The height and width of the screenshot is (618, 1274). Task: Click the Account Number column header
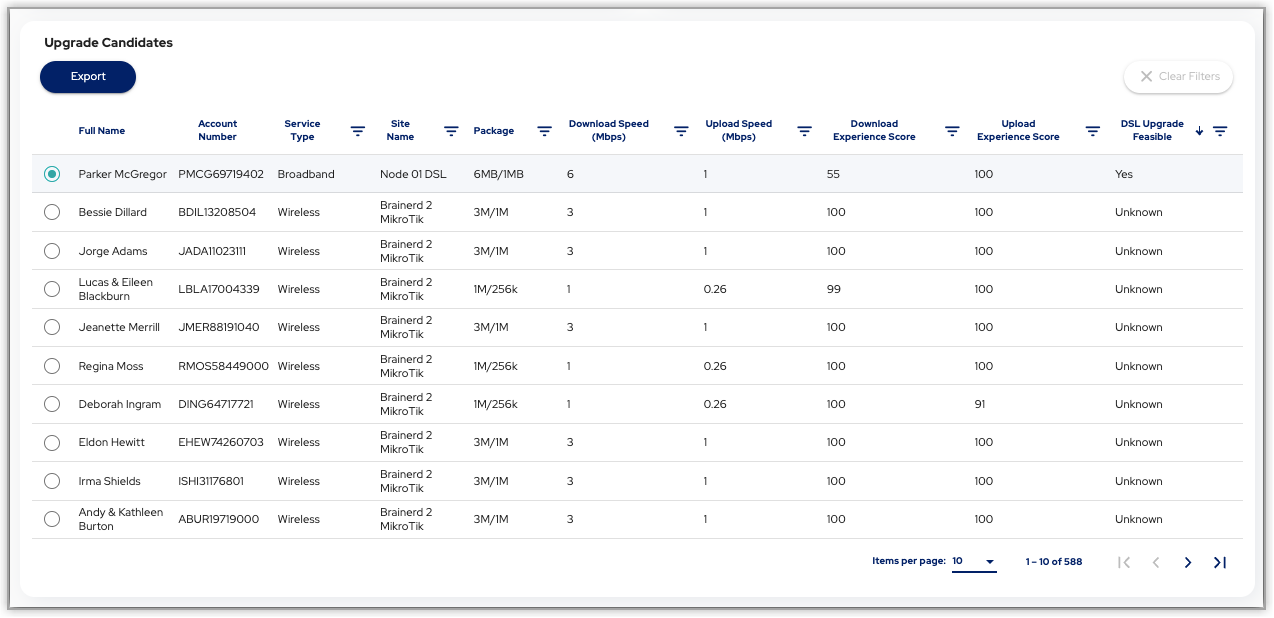click(x=217, y=131)
